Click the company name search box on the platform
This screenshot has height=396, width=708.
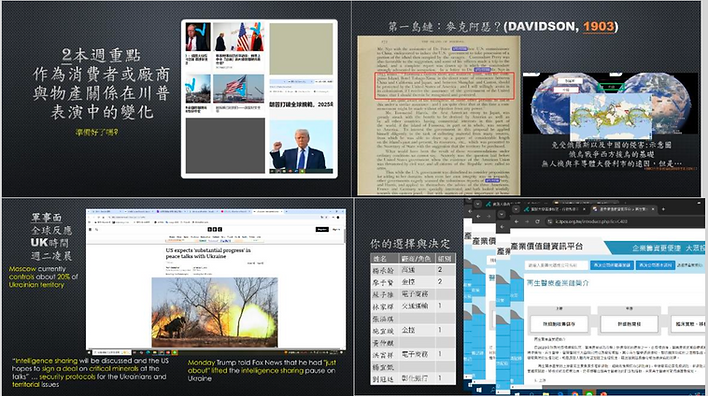click(556, 265)
